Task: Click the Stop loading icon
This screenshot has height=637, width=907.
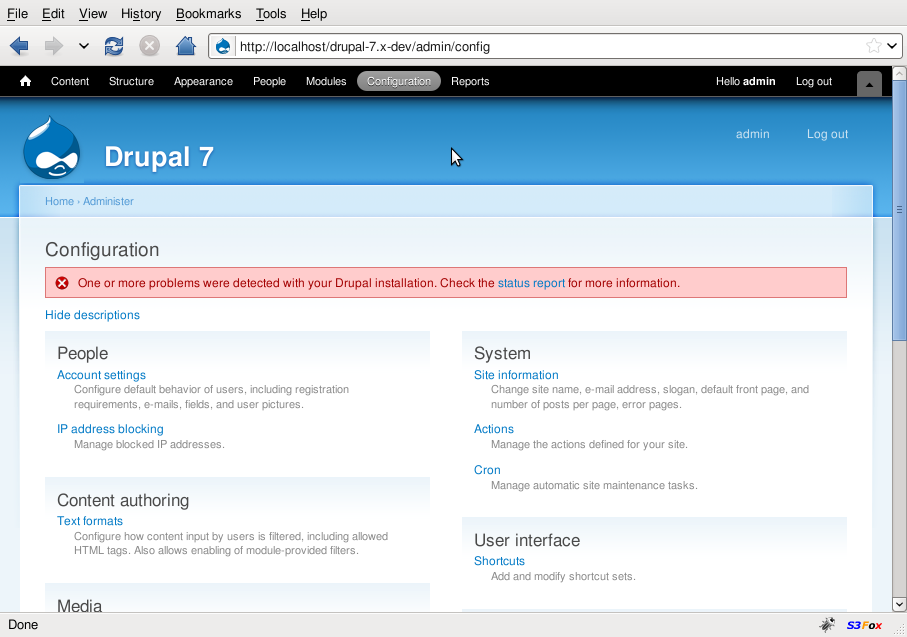Action: pos(149,46)
